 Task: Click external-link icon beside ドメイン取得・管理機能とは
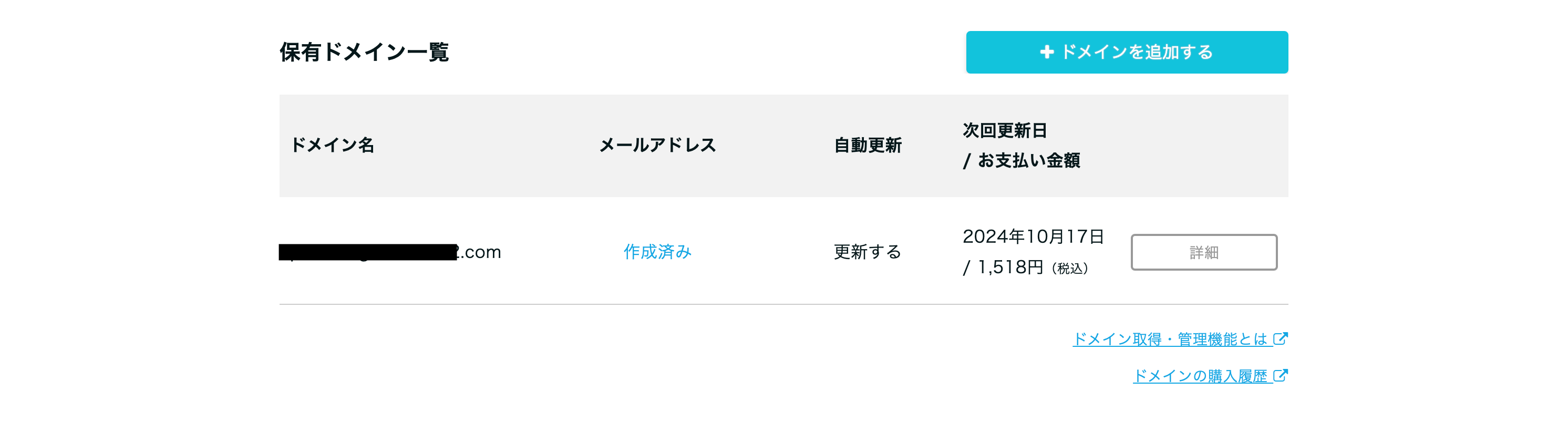tap(1281, 339)
